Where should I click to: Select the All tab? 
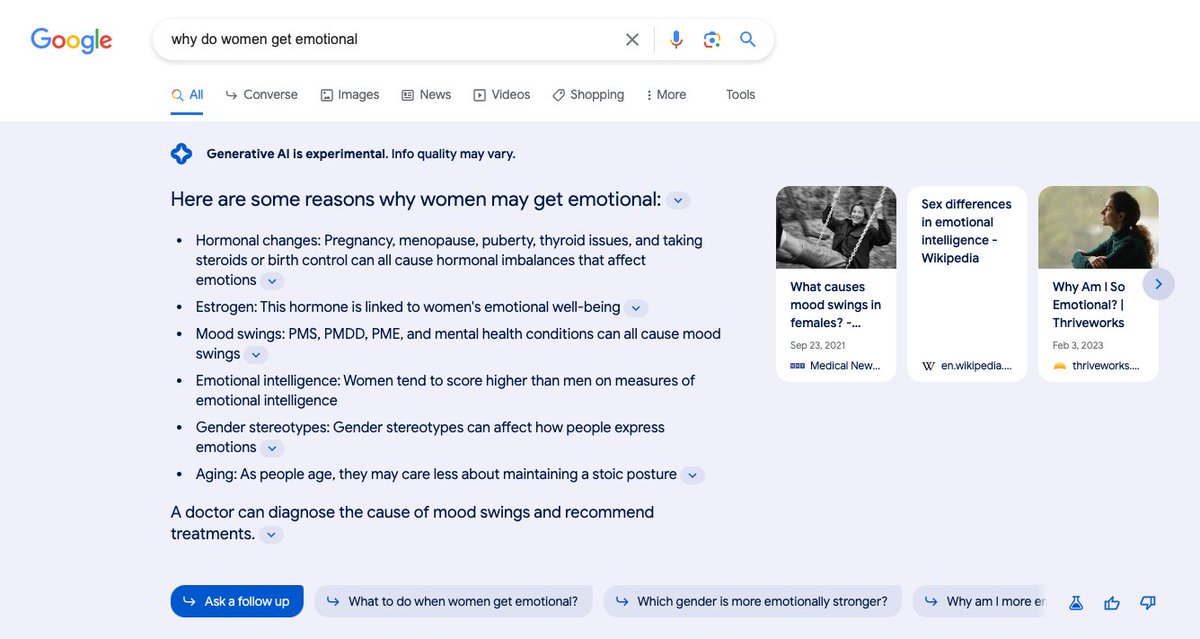[187, 95]
